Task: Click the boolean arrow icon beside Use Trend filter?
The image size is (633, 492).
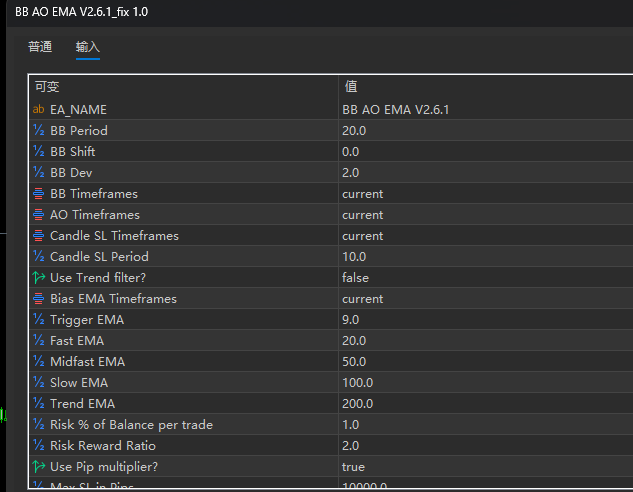Action: click(x=39, y=277)
